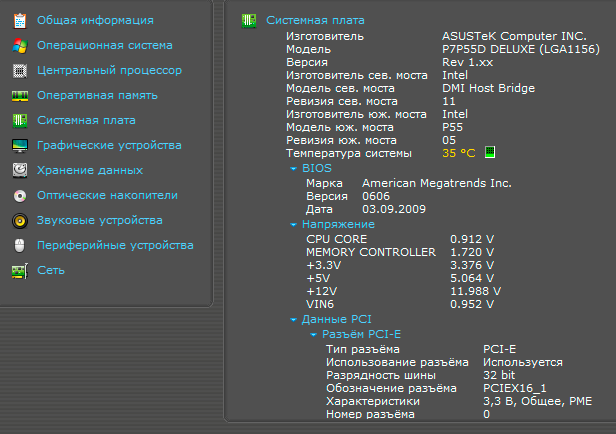Viewport: 616px width, 434px height.
Task: Go to the Сеть section
Action: tap(51, 270)
